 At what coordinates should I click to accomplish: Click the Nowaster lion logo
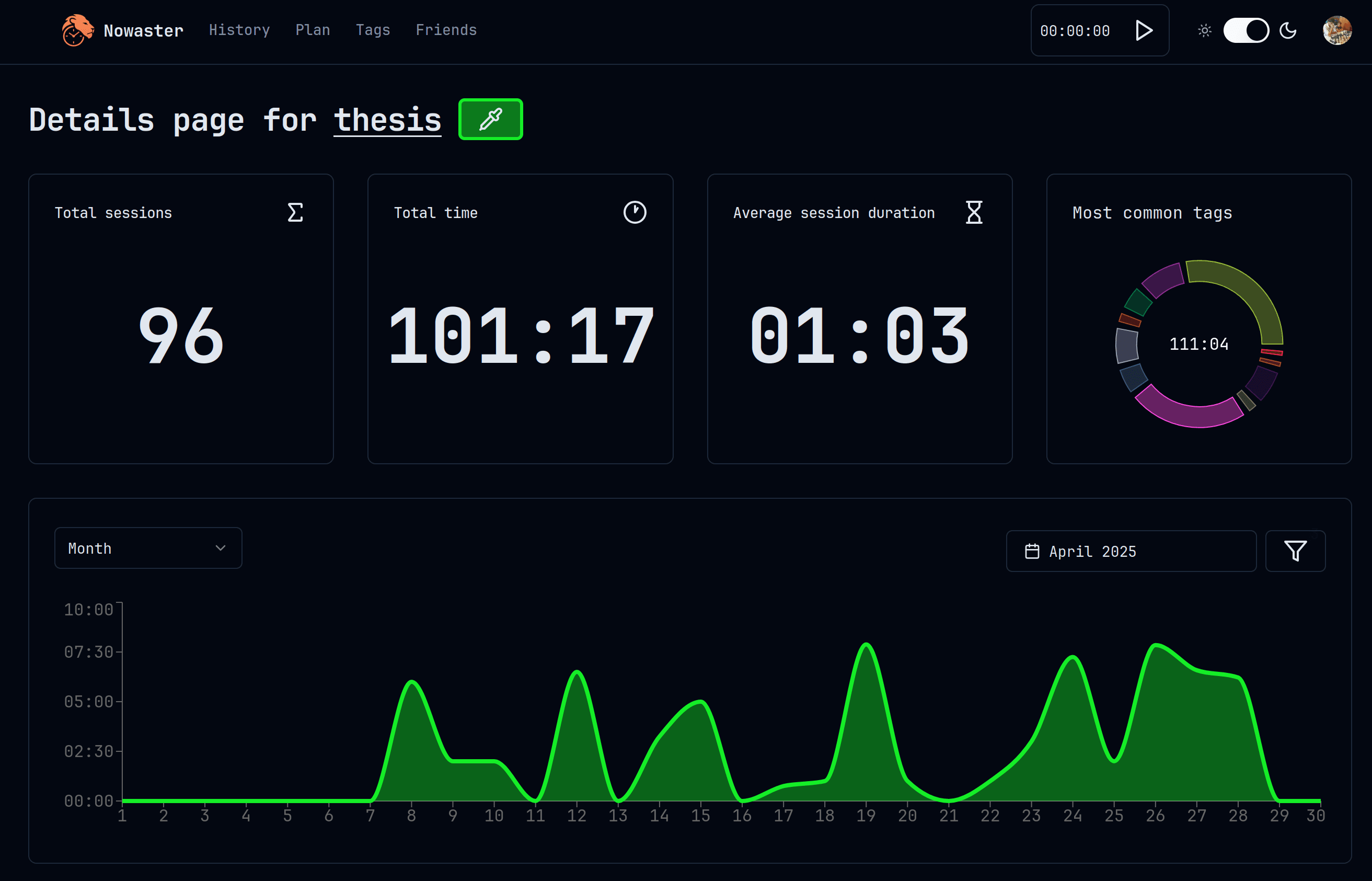click(x=77, y=30)
